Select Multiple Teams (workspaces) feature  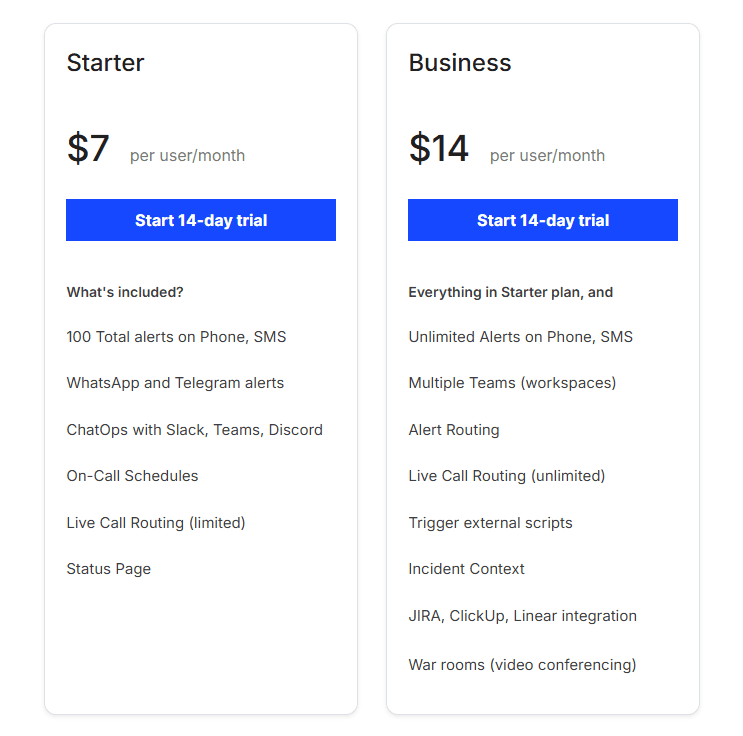(x=512, y=383)
